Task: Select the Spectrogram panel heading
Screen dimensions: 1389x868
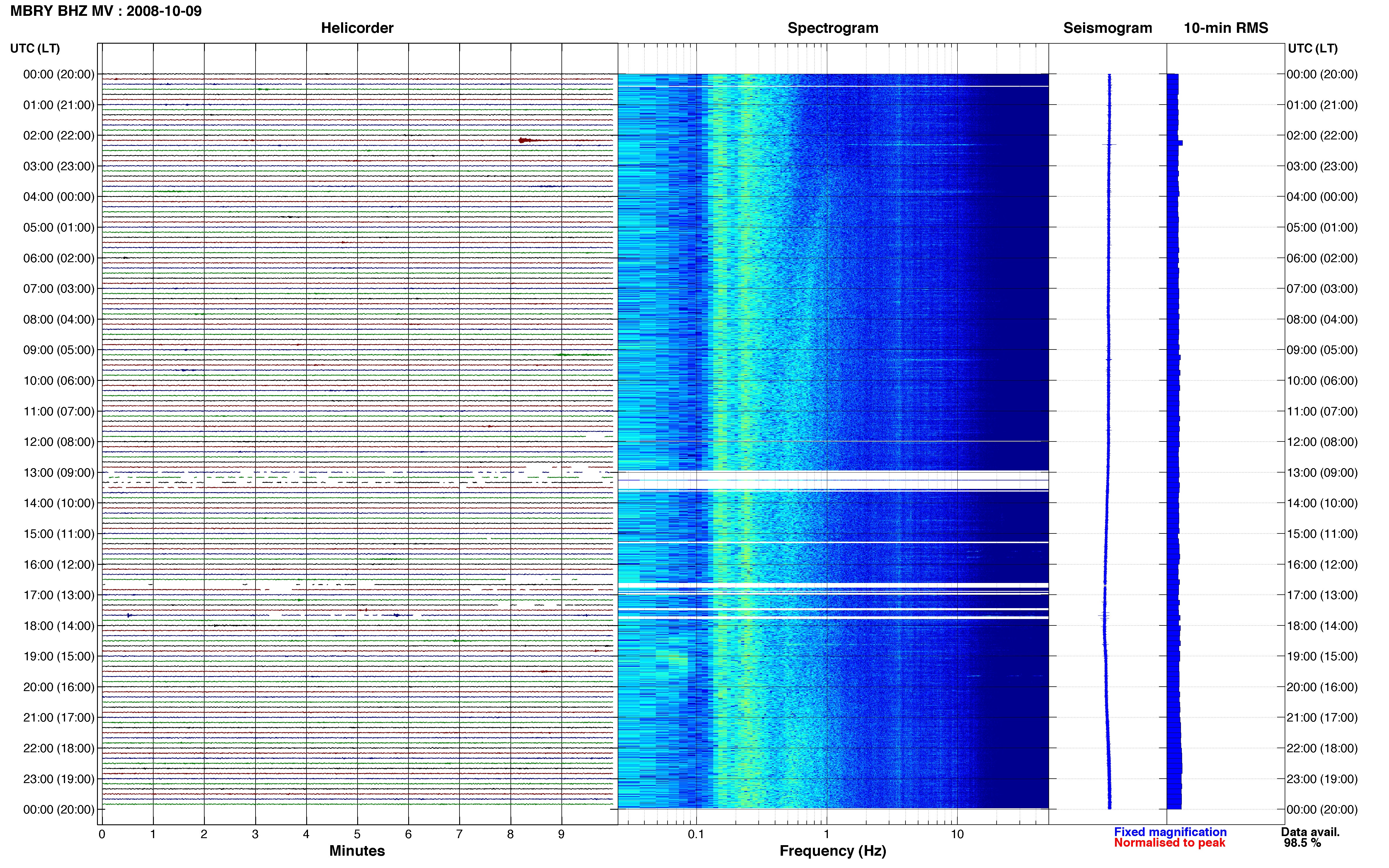Action: [x=833, y=28]
